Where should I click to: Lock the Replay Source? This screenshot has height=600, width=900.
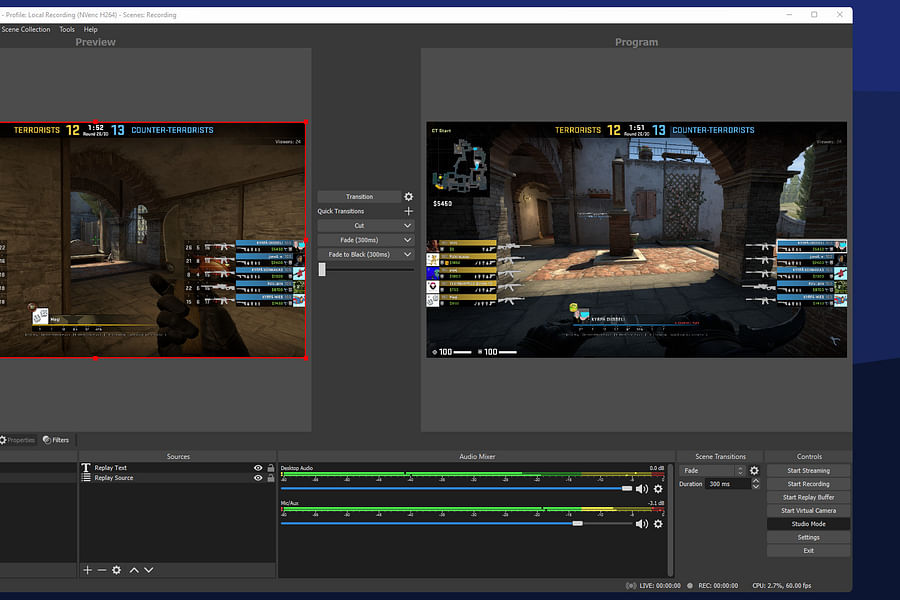tap(270, 478)
